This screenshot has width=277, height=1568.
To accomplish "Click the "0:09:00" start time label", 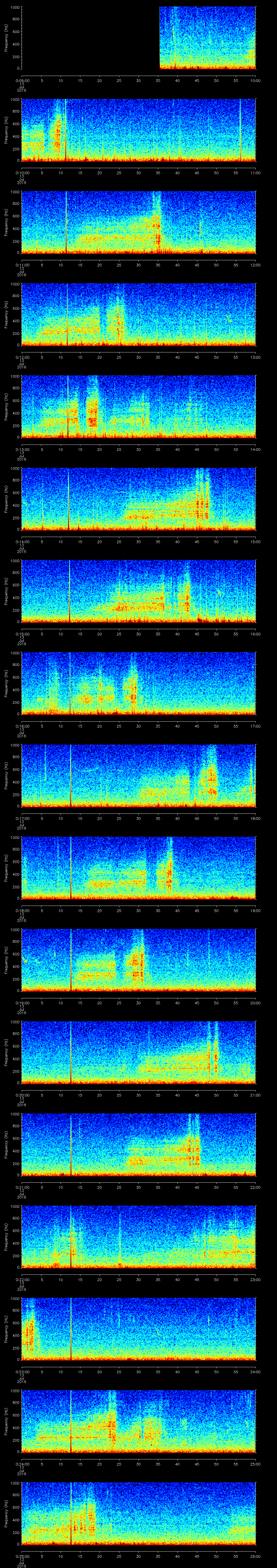I will (x=22, y=80).
